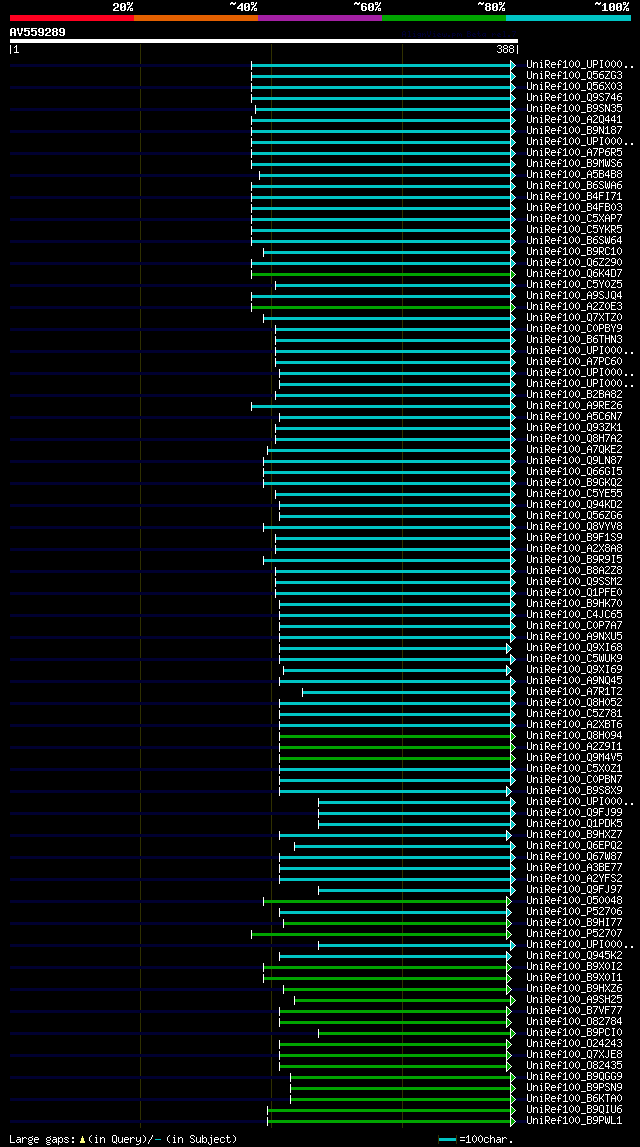
Task: Select hit label UniRef100_B4FI71
Action: point(574,196)
